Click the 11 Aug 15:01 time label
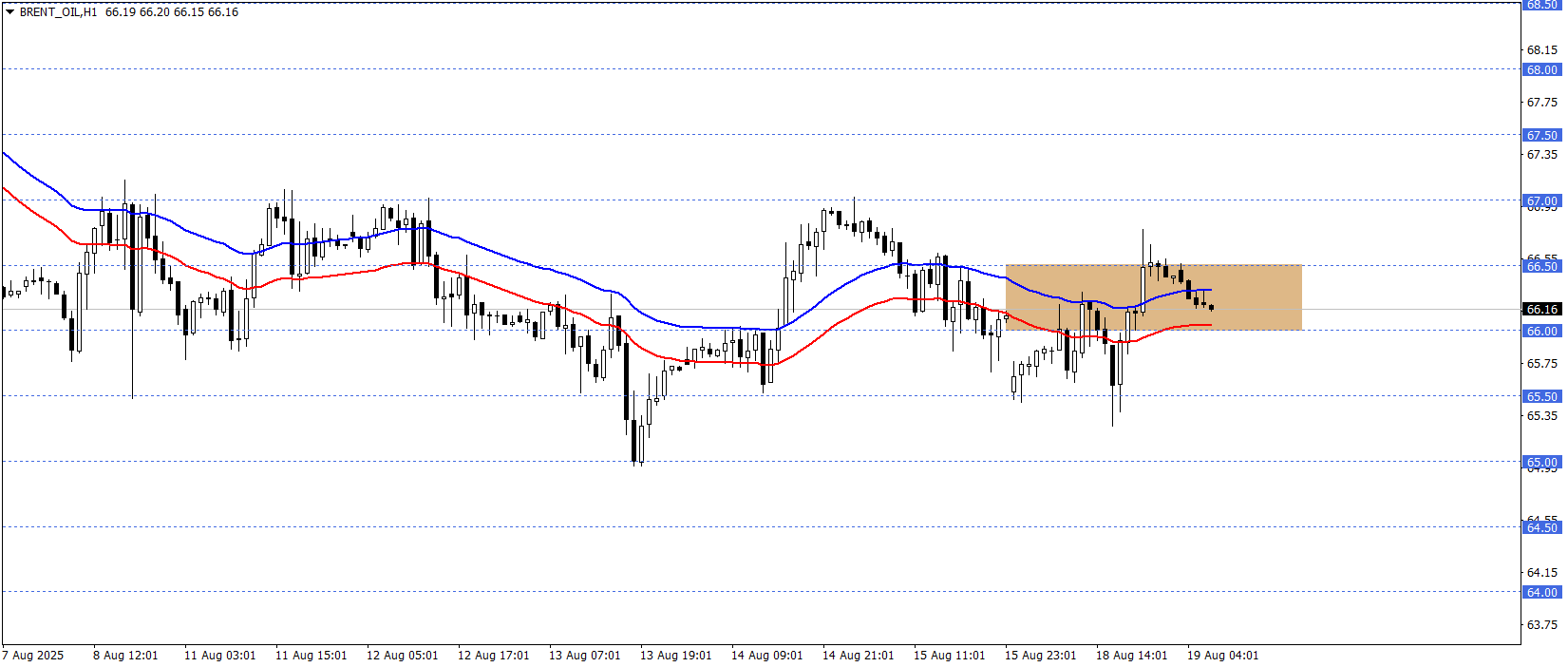Image resolution: width=1568 pixels, height=667 pixels. (311, 656)
